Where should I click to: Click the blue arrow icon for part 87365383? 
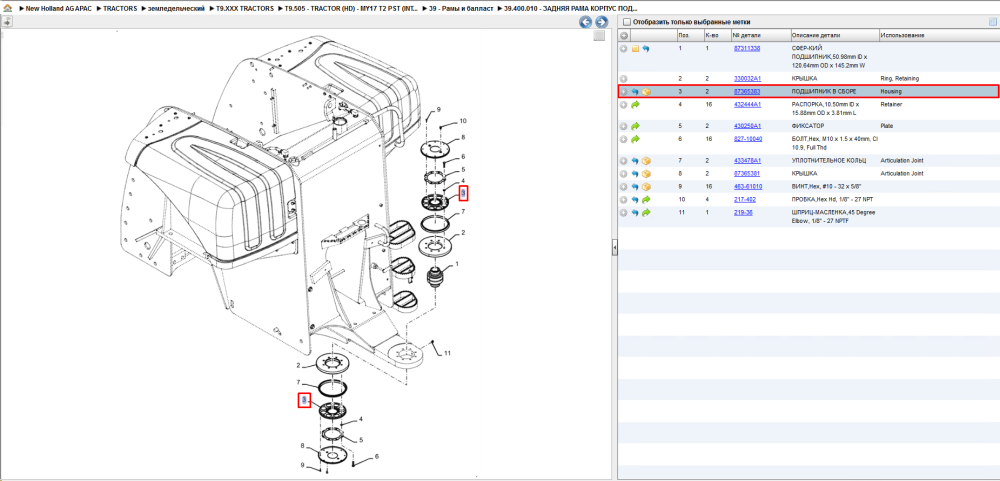tap(635, 92)
